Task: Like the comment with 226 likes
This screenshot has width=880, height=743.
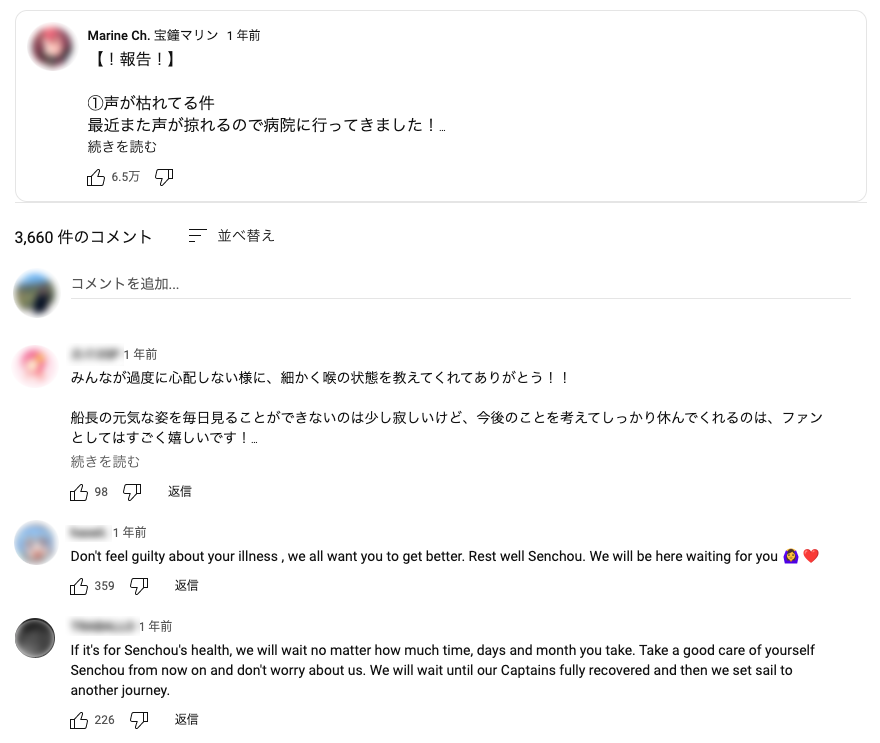Action: [79, 719]
